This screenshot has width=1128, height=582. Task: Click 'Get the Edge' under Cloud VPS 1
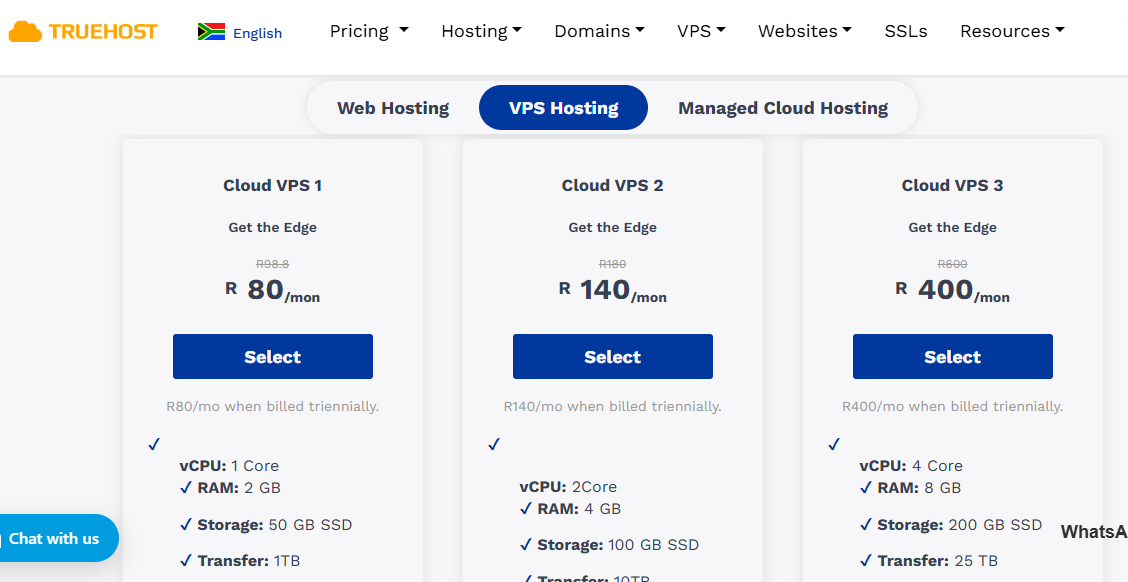click(x=273, y=227)
